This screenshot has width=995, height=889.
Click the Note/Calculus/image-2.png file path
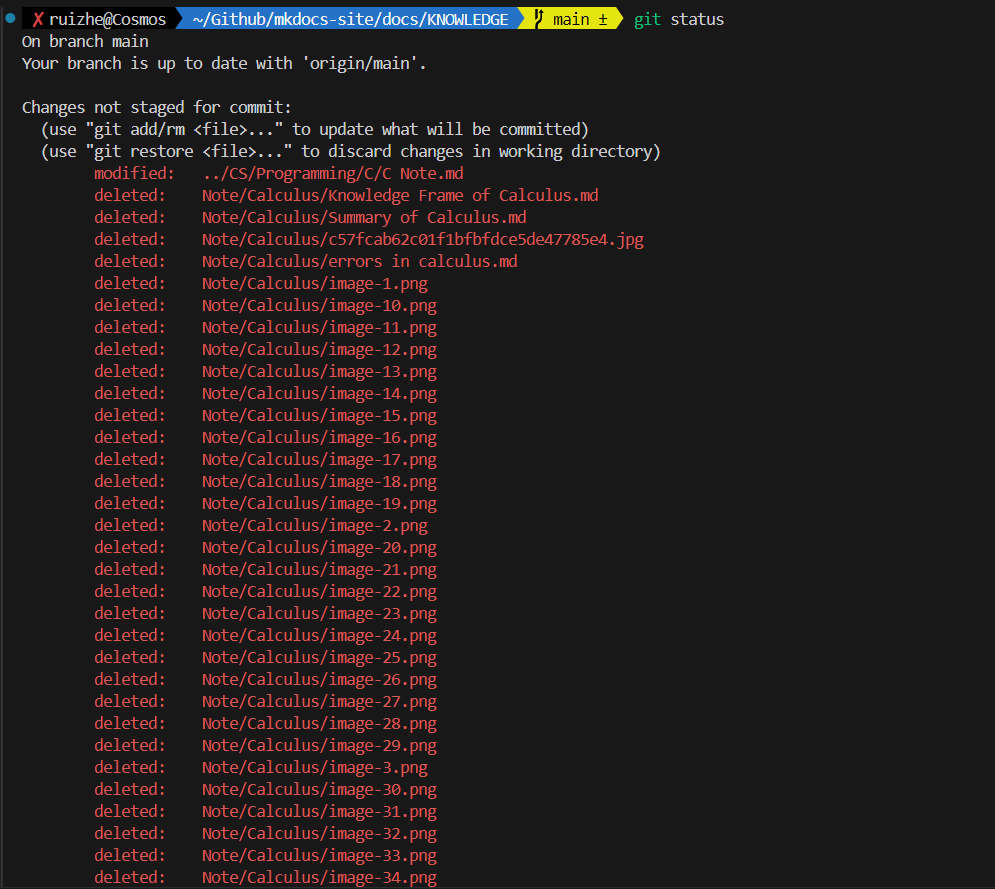click(314, 526)
